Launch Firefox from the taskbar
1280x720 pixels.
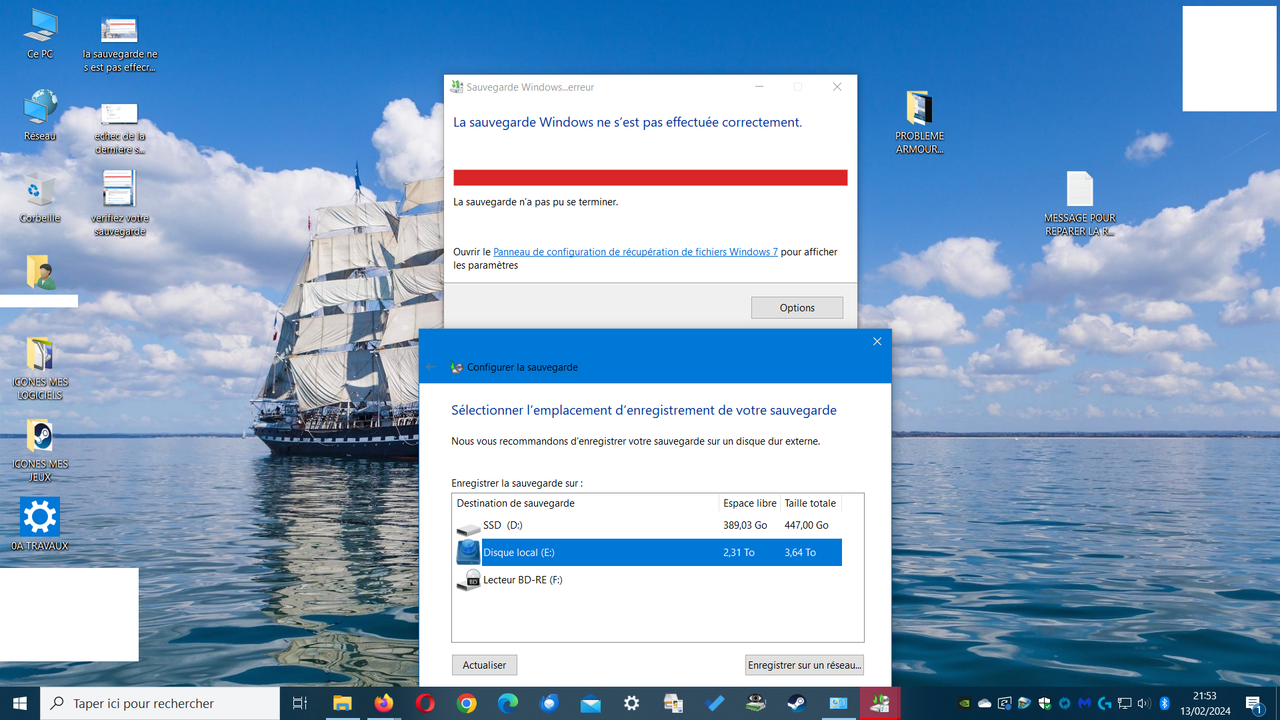[383, 704]
